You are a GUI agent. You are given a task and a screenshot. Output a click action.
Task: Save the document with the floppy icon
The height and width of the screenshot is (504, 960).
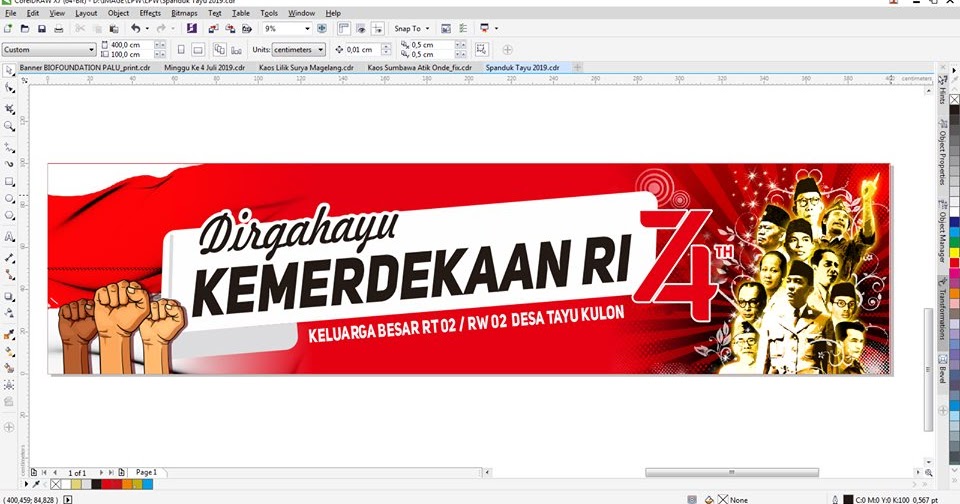[x=42, y=28]
